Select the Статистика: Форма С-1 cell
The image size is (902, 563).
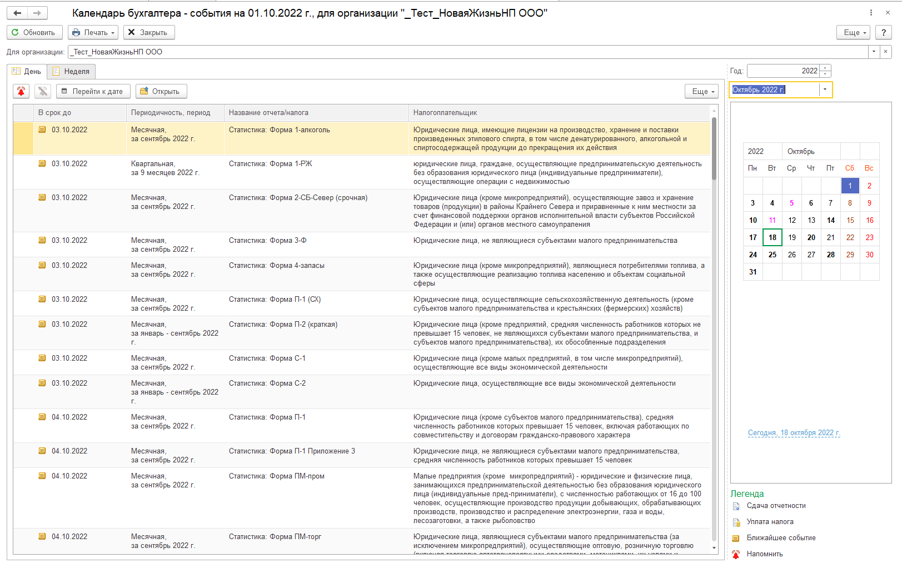(x=316, y=362)
